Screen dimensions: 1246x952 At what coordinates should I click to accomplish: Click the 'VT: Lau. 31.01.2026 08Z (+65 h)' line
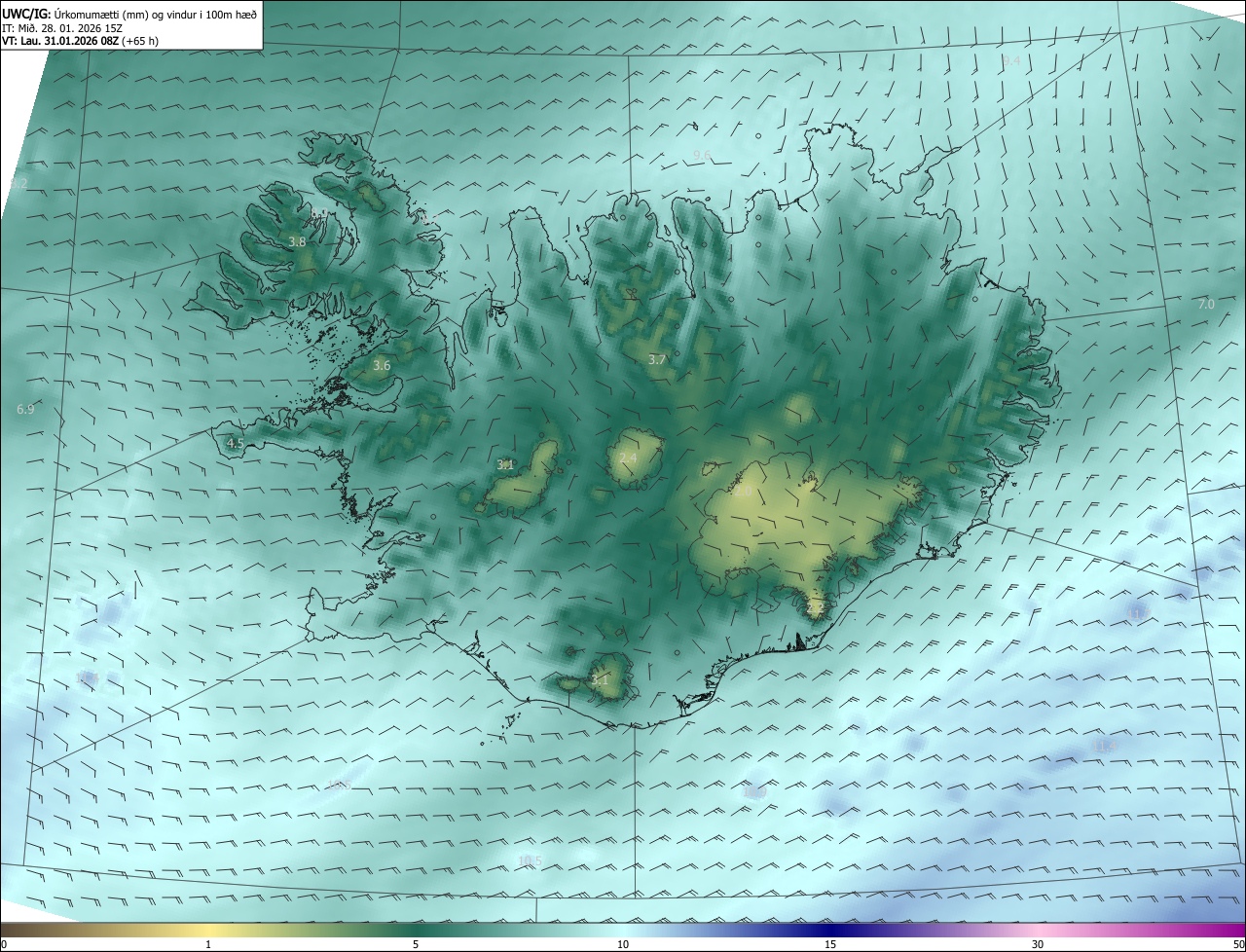click(x=80, y=41)
